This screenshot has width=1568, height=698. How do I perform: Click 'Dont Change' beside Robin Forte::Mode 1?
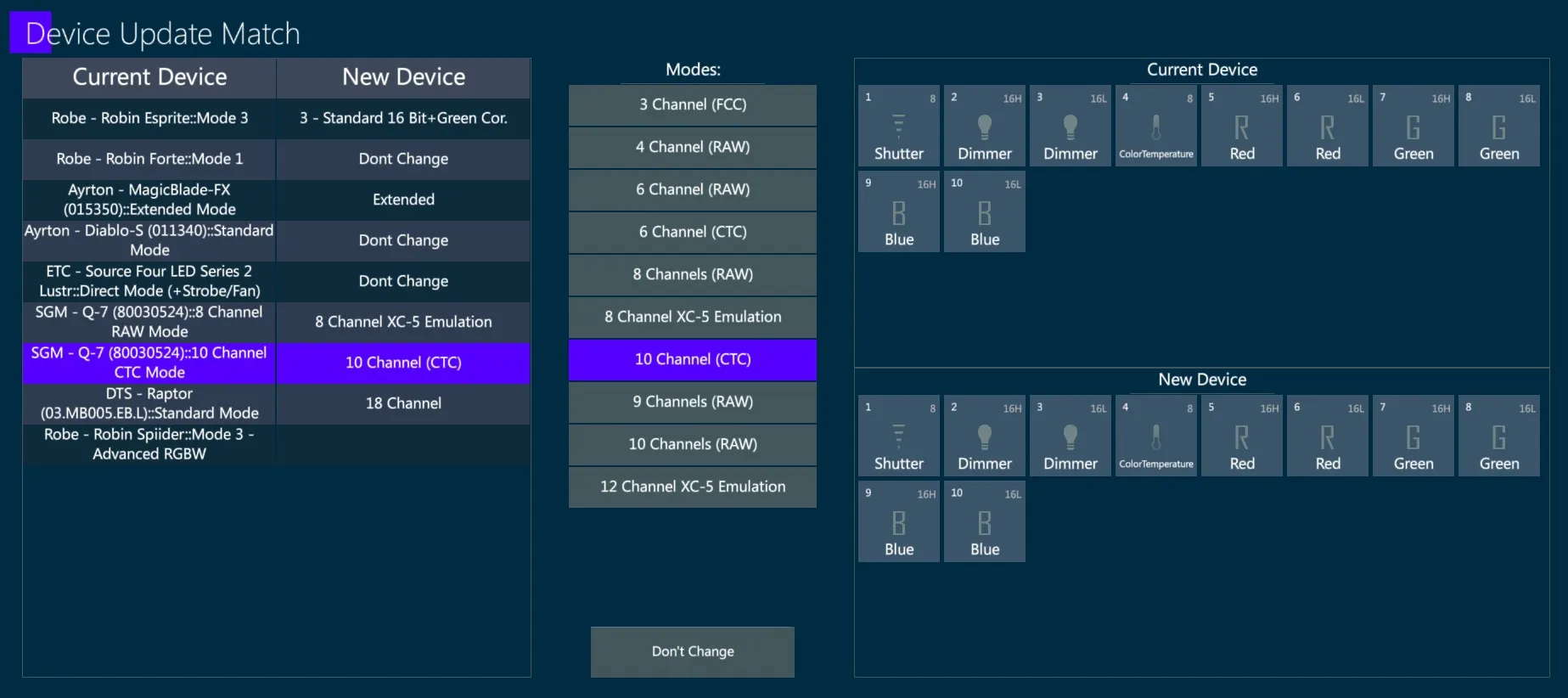pos(403,159)
